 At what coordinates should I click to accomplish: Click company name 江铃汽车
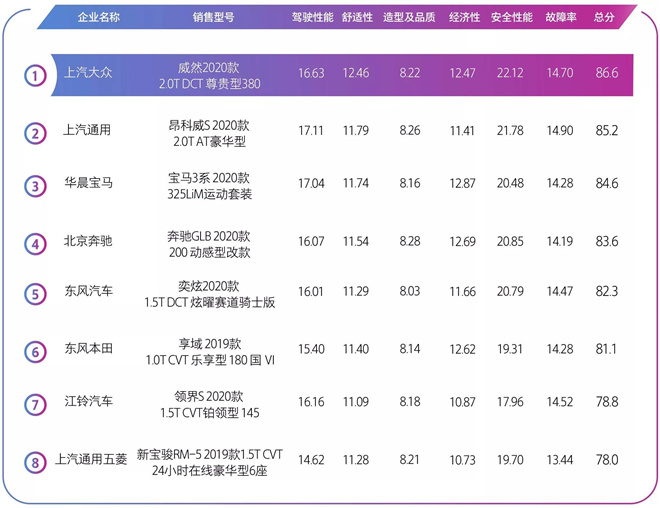[x=88, y=401]
